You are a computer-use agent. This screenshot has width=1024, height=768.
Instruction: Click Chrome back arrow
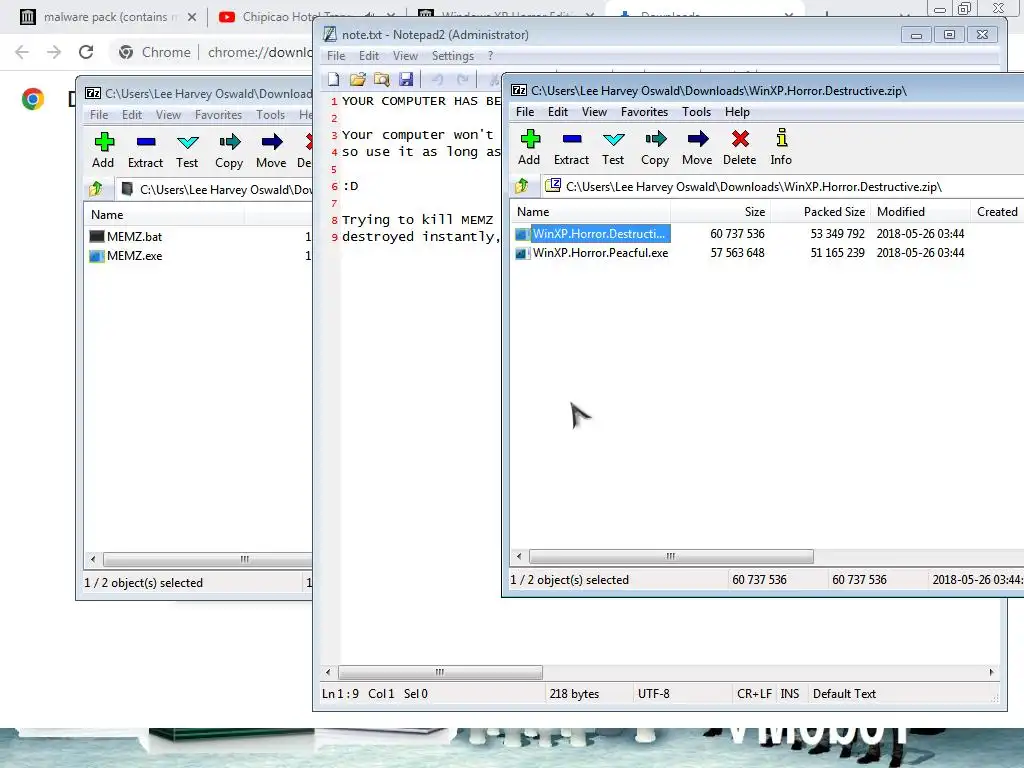tap(22, 52)
